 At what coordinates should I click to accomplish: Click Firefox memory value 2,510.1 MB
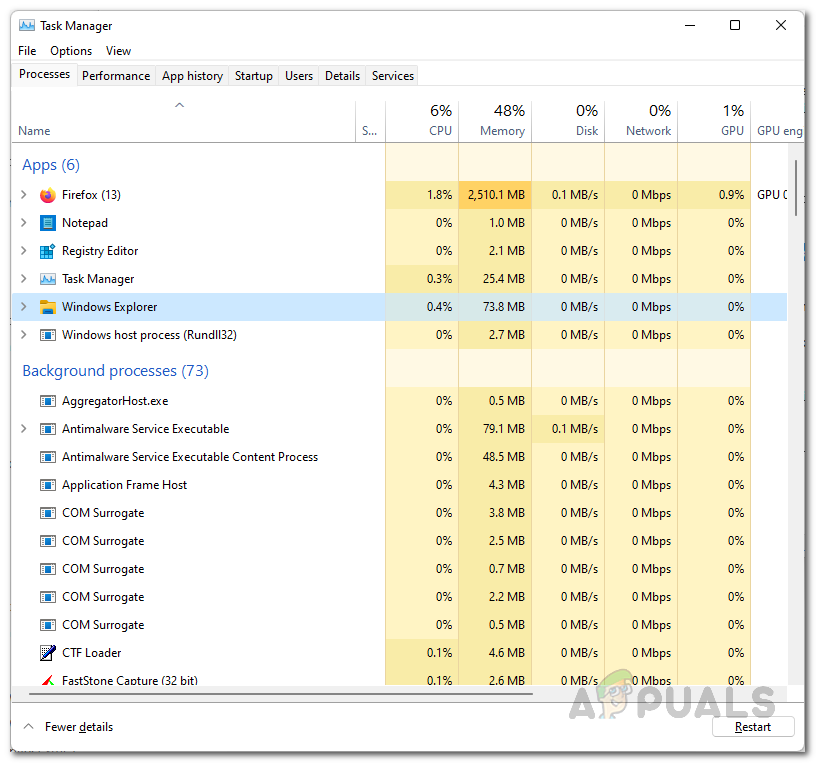(496, 195)
